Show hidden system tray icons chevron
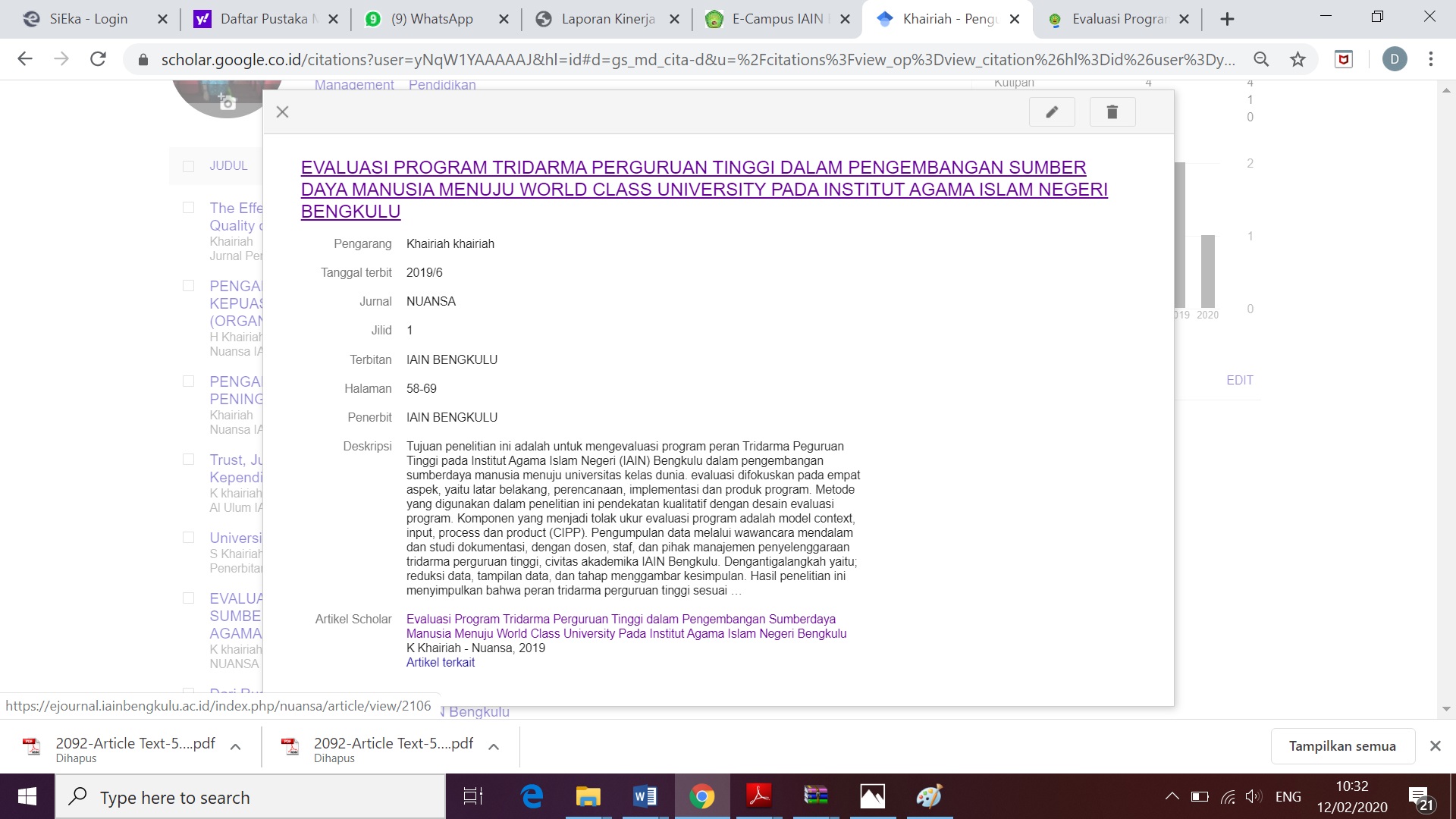Image resolution: width=1456 pixels, height=819 pixels. point(1172,796)
